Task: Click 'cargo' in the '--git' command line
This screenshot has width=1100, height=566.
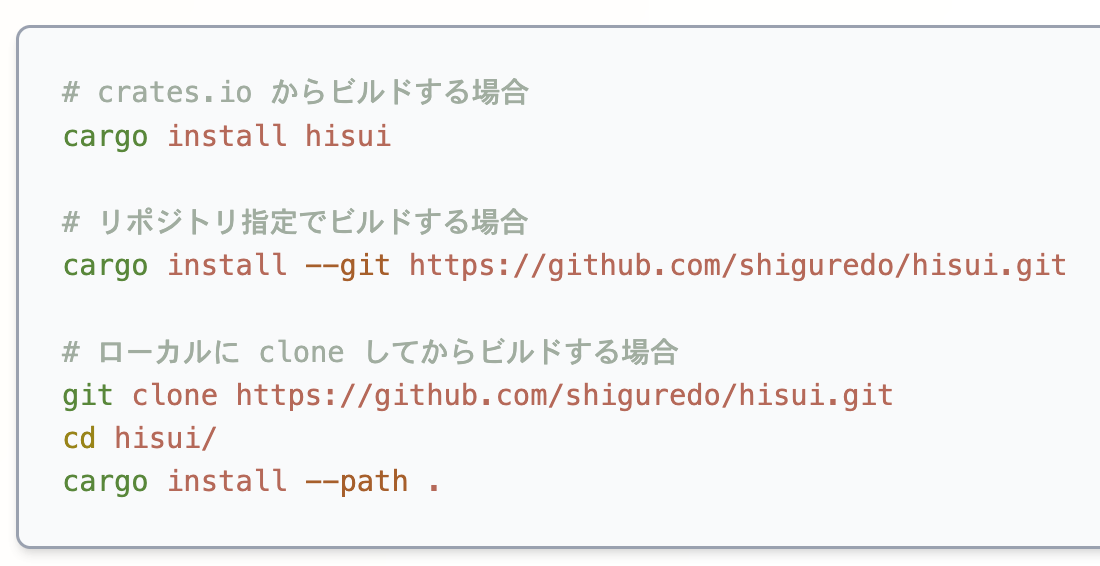Action: click(105, 265)
